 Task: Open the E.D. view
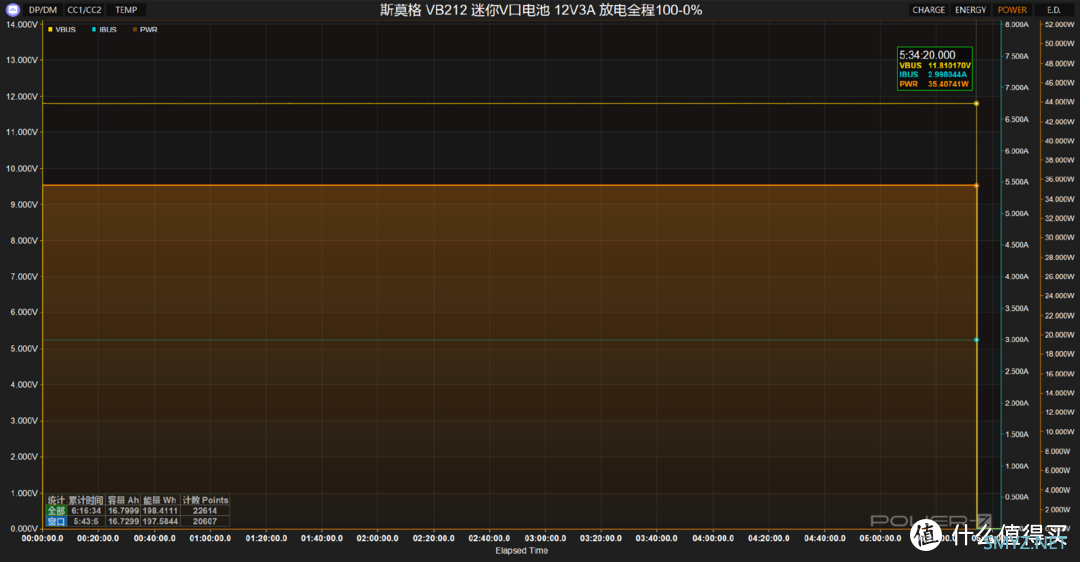(x=1054, y=10)
